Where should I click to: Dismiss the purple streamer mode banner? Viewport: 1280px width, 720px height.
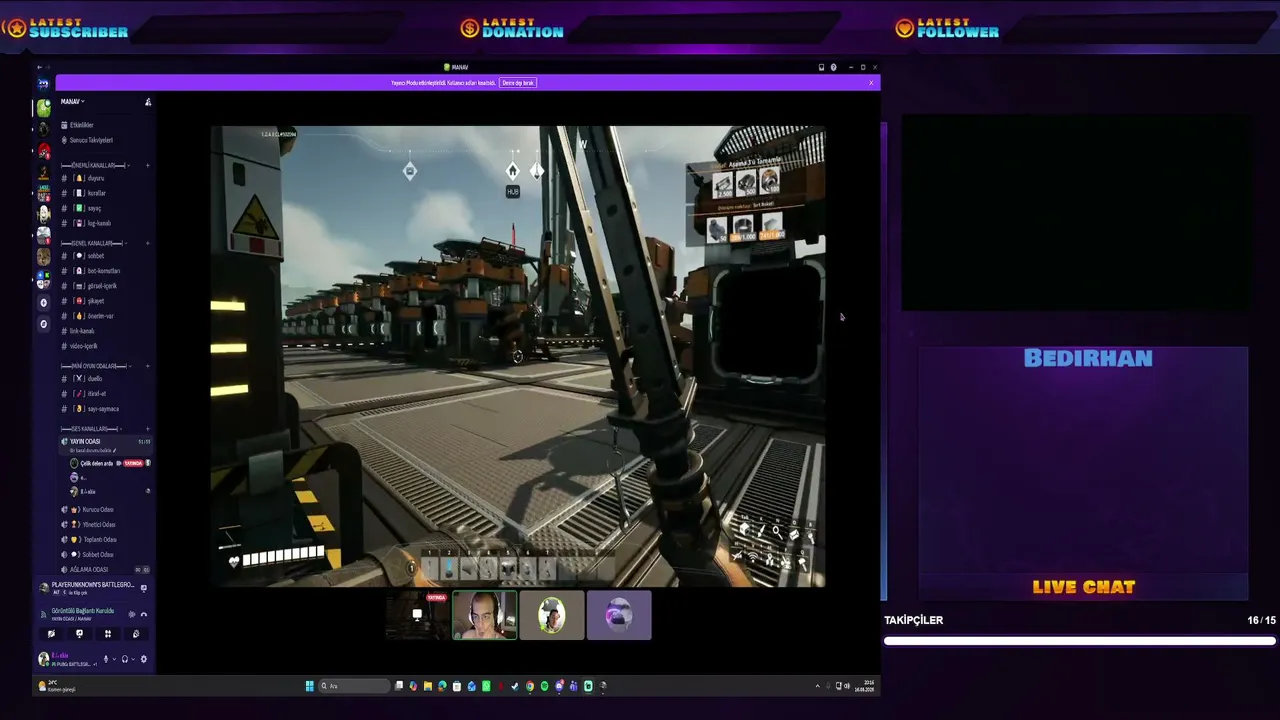(x=871, y=83)
